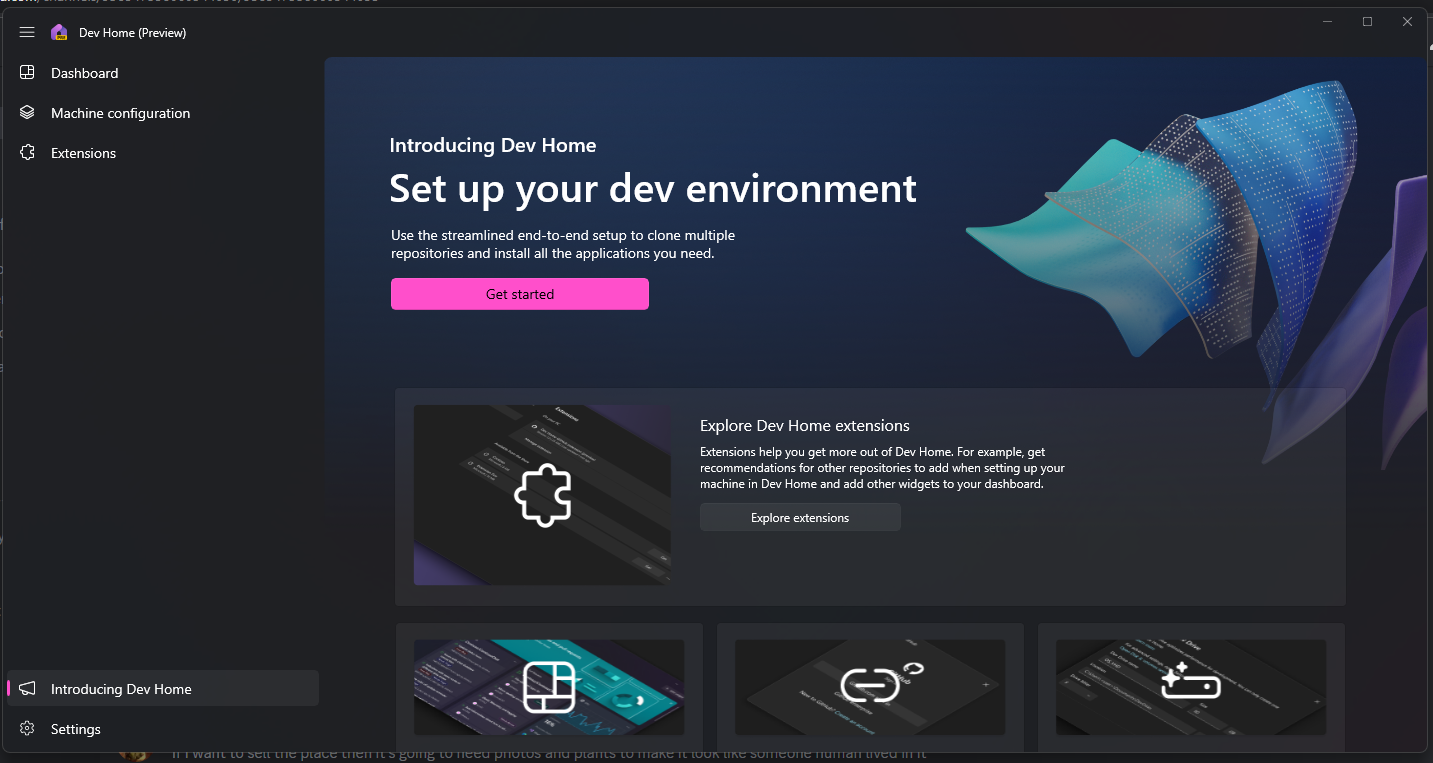Select the Dashboard icon in sidebar

point(27,73)
